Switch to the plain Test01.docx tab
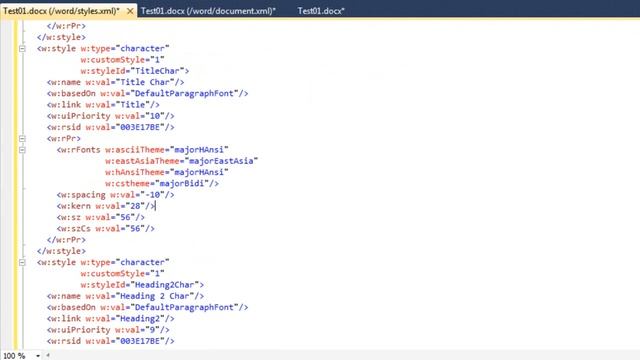This screenshot has width=640, height=360. coord(321,11)
